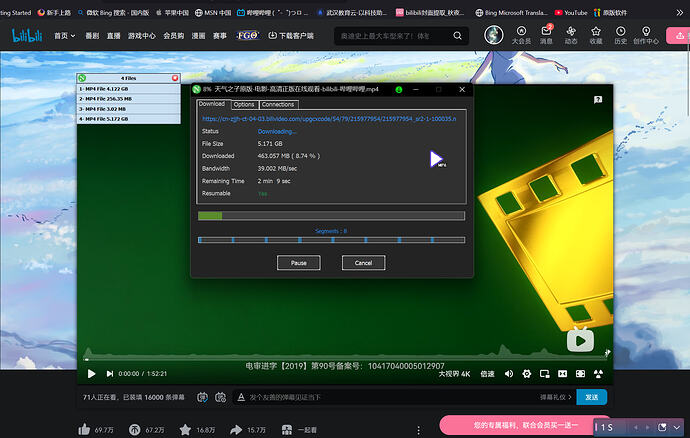Click the white TV play icon on the video
Screen dimensions: 690x438
point(580,340)
